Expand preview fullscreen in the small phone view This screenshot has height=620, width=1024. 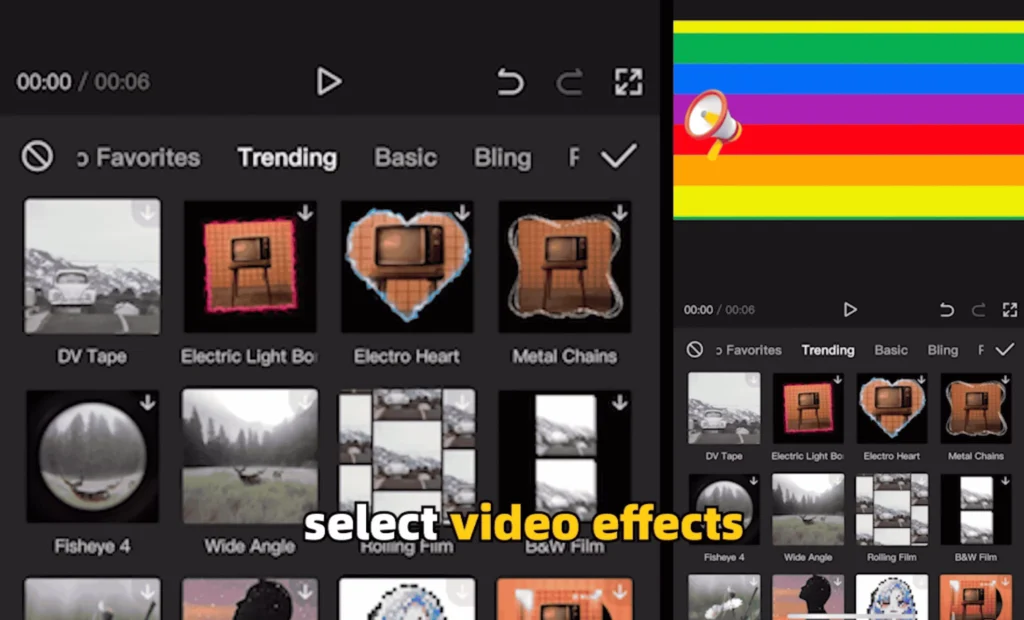pyautogui.click(x=1010, y=310)
